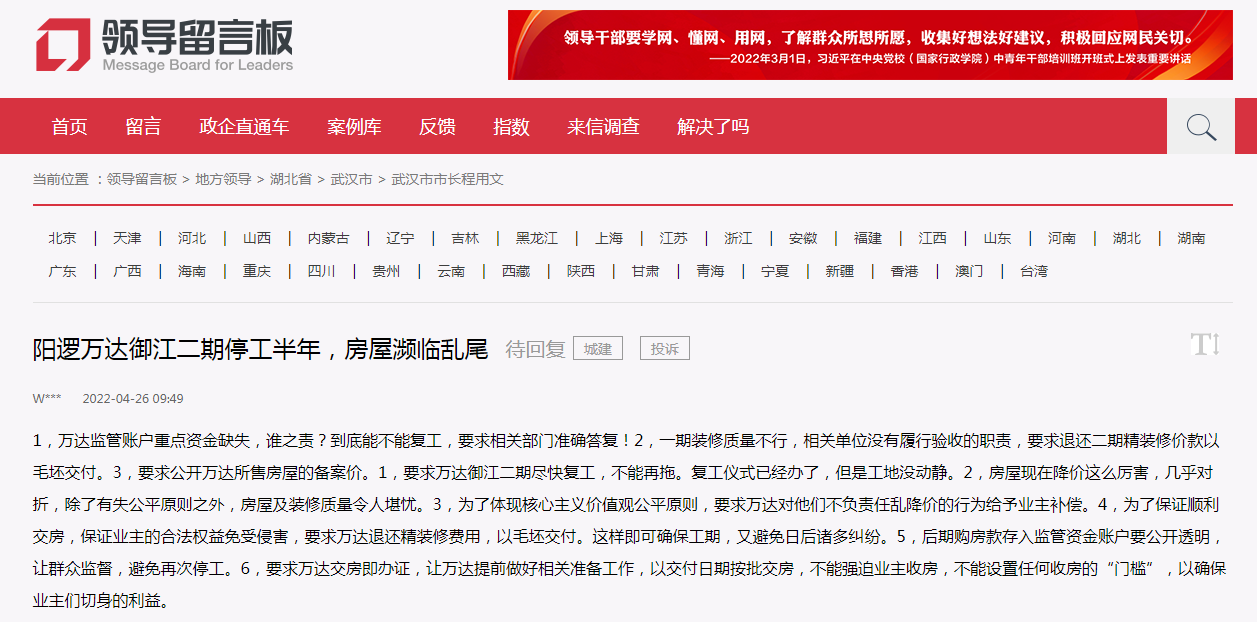1257x622 pixels.
Task: Open the 案例库 navigation item
Action: click(354, 127)
